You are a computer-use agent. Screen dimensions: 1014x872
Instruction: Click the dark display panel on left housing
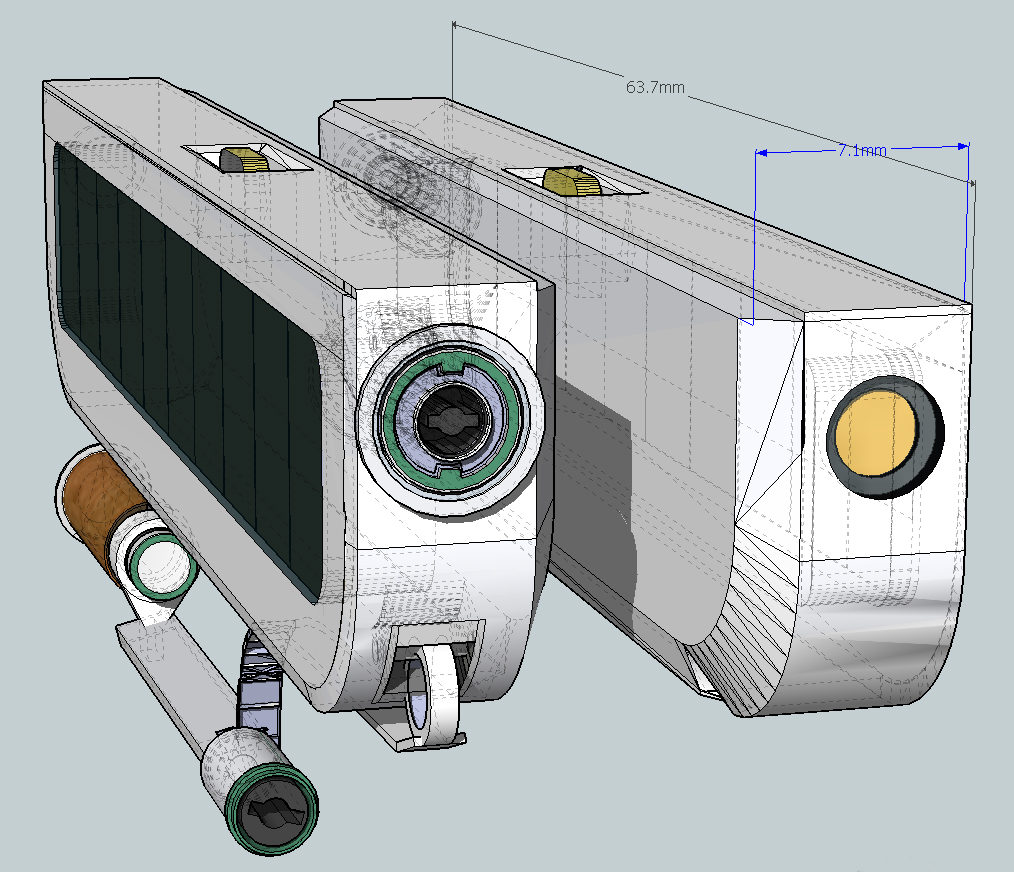tap(188, 371)
